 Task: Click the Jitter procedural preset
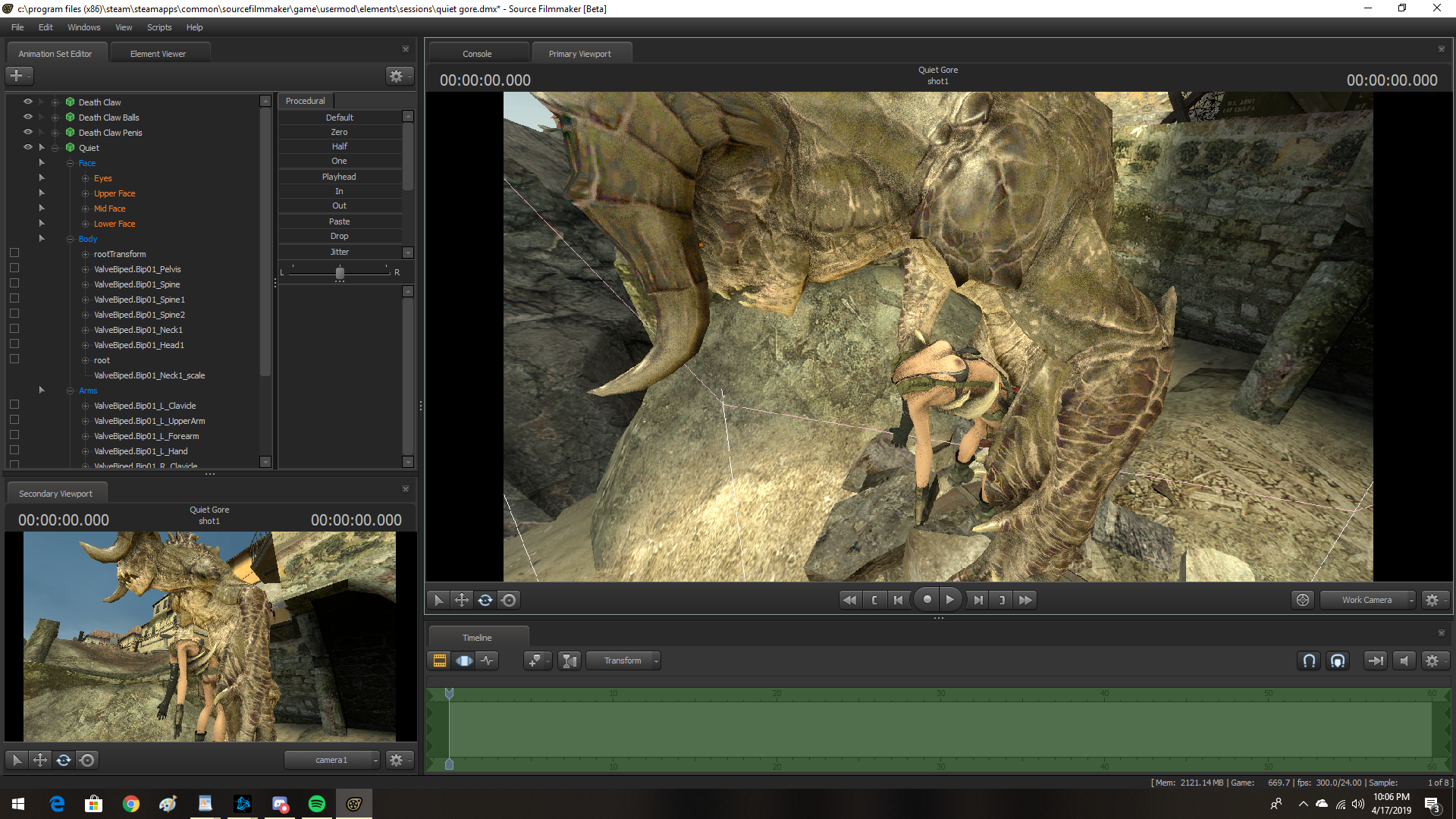(339, 252)
